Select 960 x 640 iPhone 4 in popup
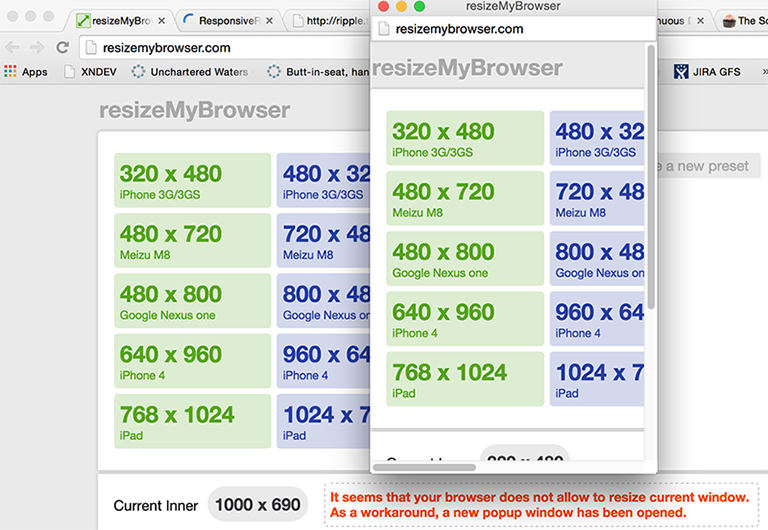This screenshot has height=530, width=768. click(x=597, y=319)
